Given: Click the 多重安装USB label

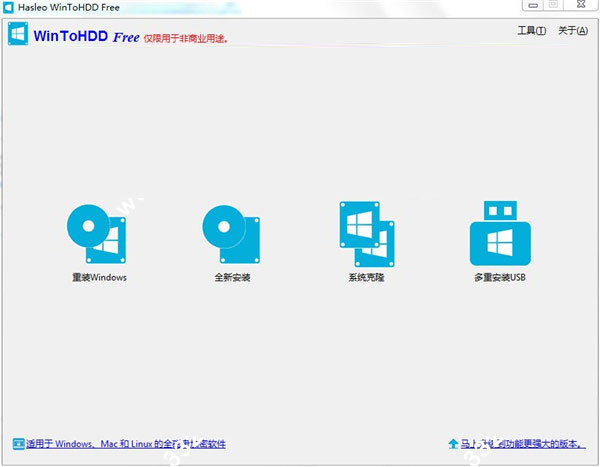Looking at the screenshot, I should [500, 277].
